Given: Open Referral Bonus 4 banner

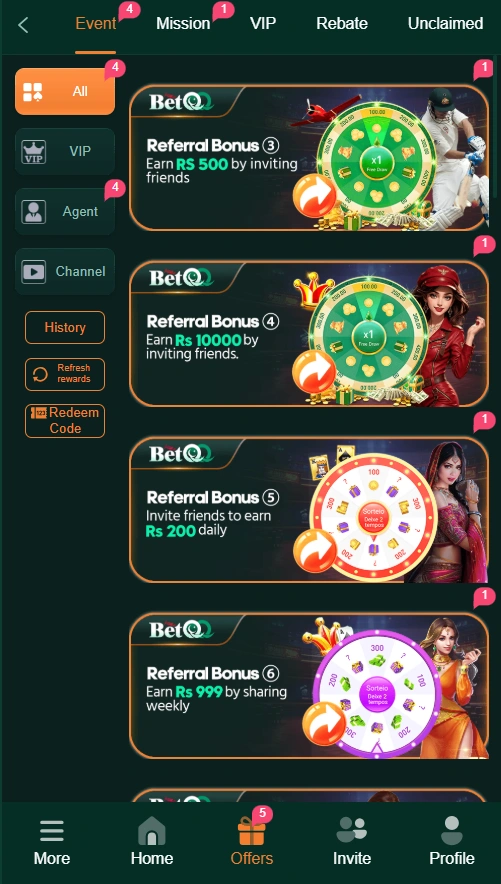Looking at the screenshot, I should pos(309,333).
